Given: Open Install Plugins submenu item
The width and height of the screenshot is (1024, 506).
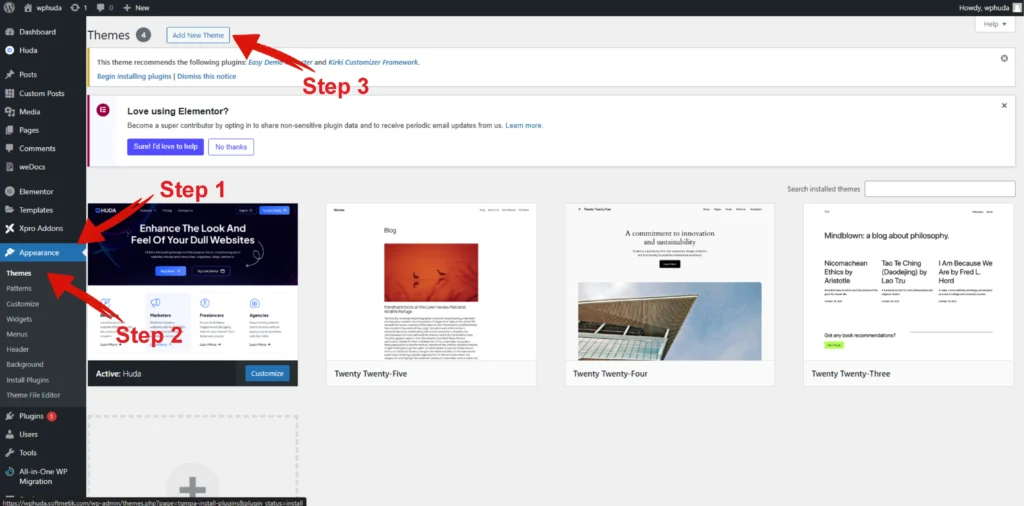Looking at the screenshot, I should [27, 380].
